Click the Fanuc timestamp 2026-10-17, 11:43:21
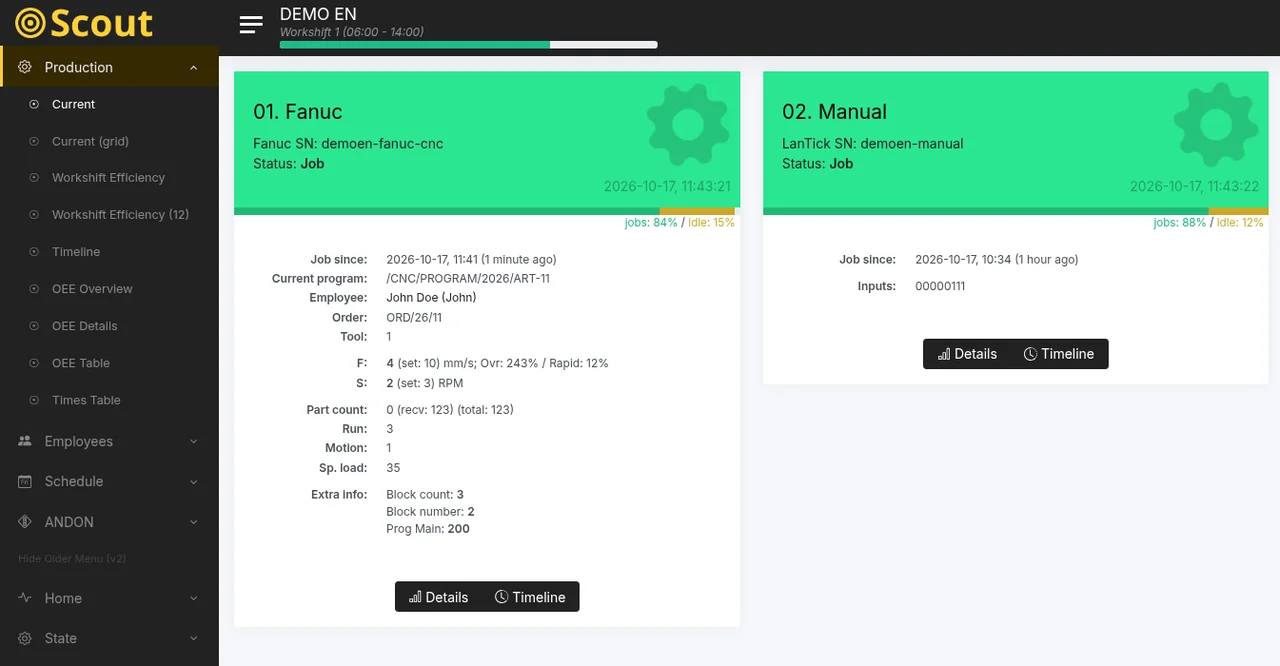Image resolution: width=1280 pixels, height=666 pixels. [667, 187]
